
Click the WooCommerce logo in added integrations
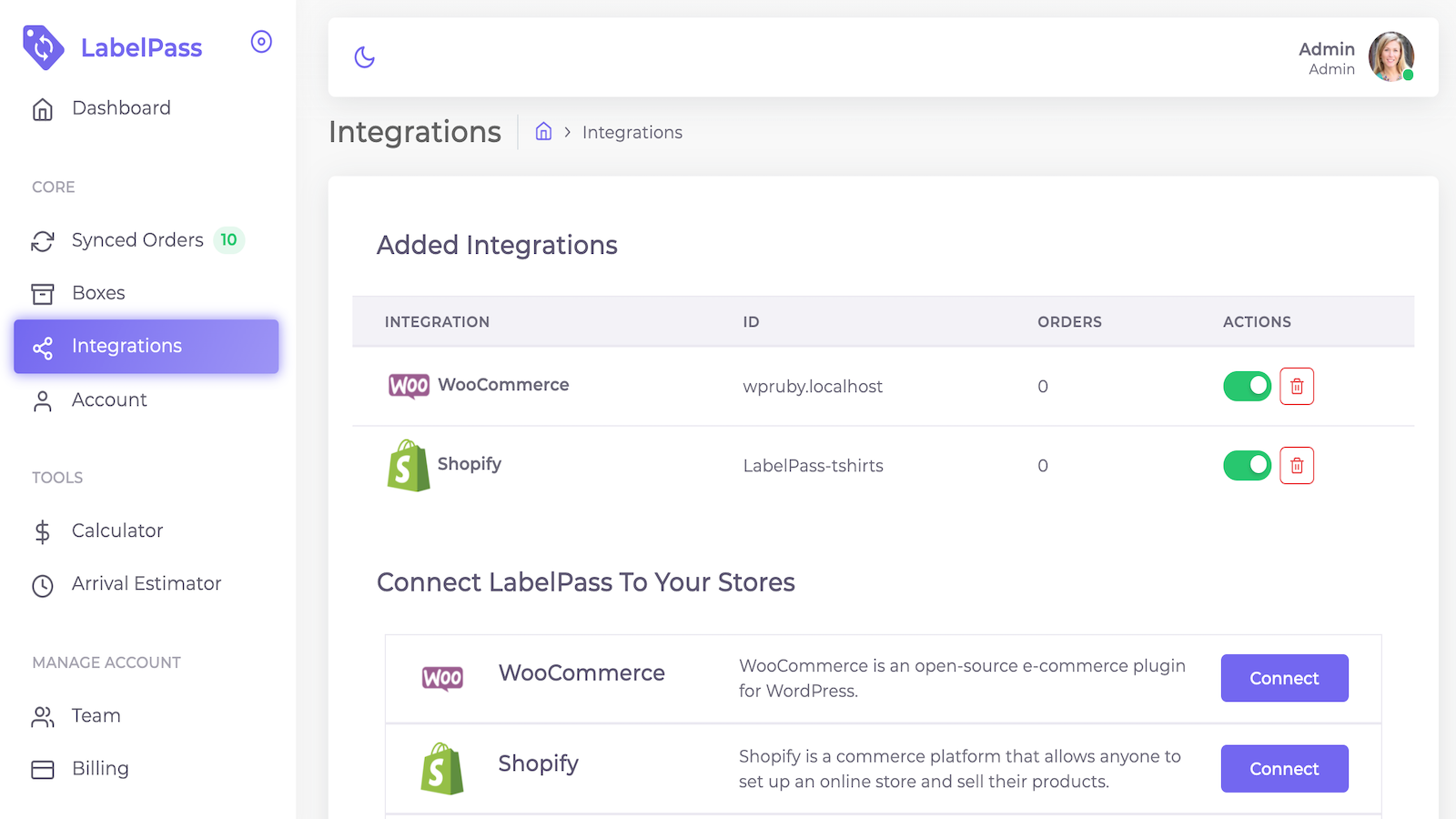point(409,386)
